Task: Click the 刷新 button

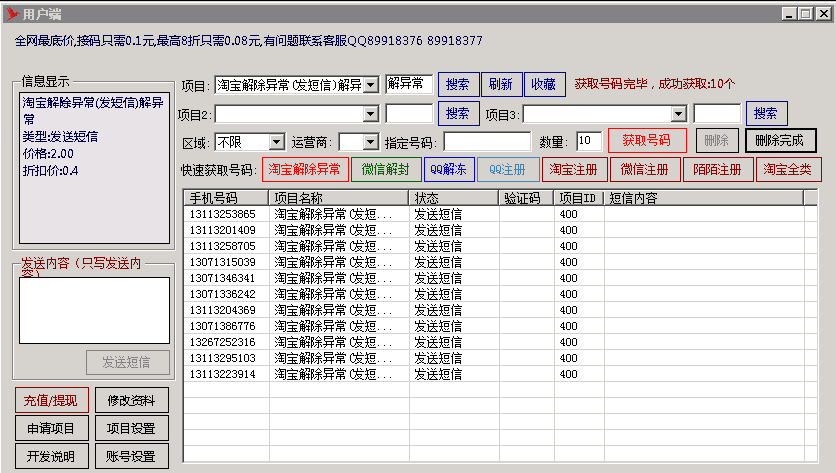Action: tap(502, 84)
